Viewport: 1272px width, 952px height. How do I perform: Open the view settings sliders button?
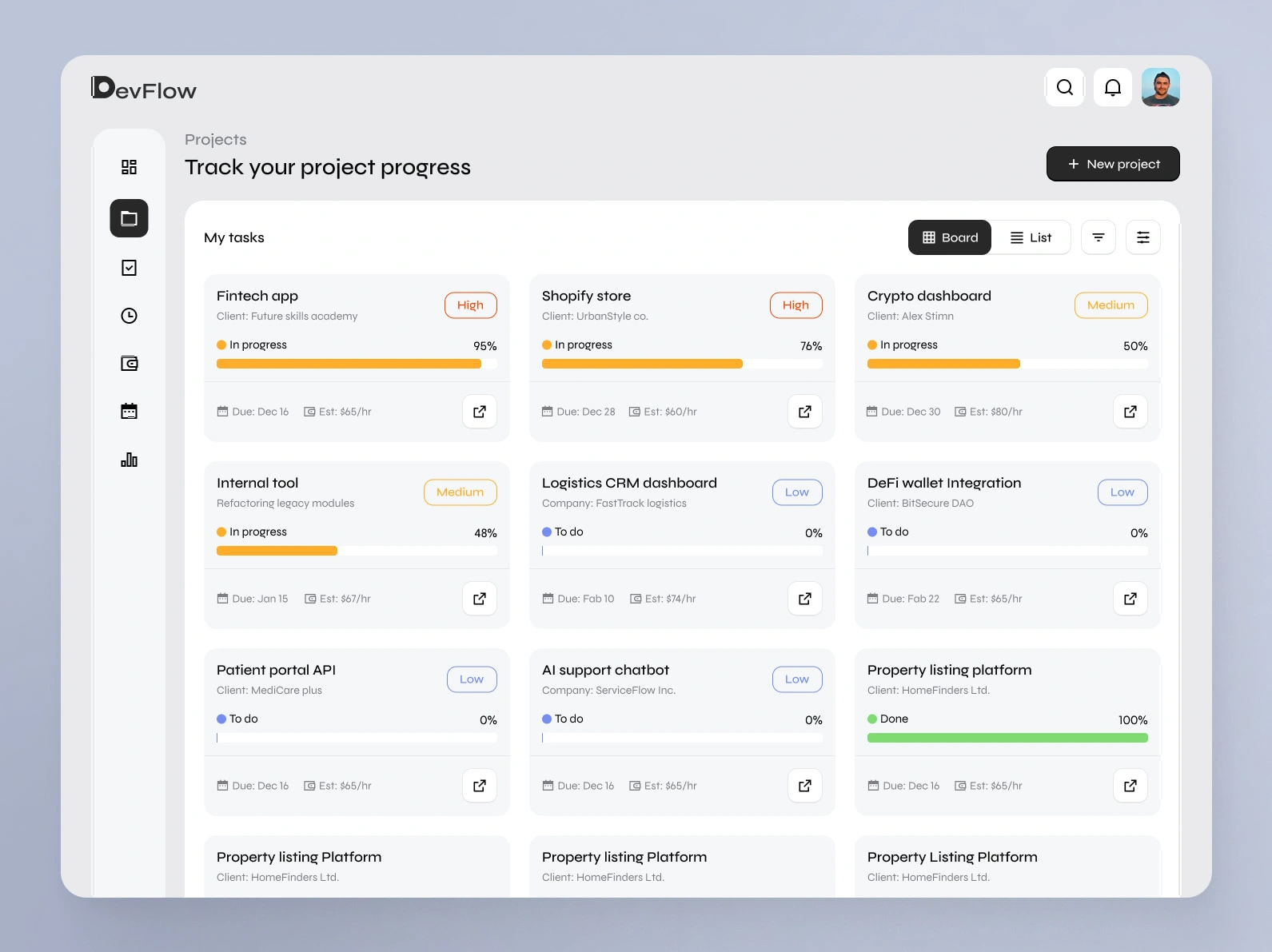point(1143,237)
